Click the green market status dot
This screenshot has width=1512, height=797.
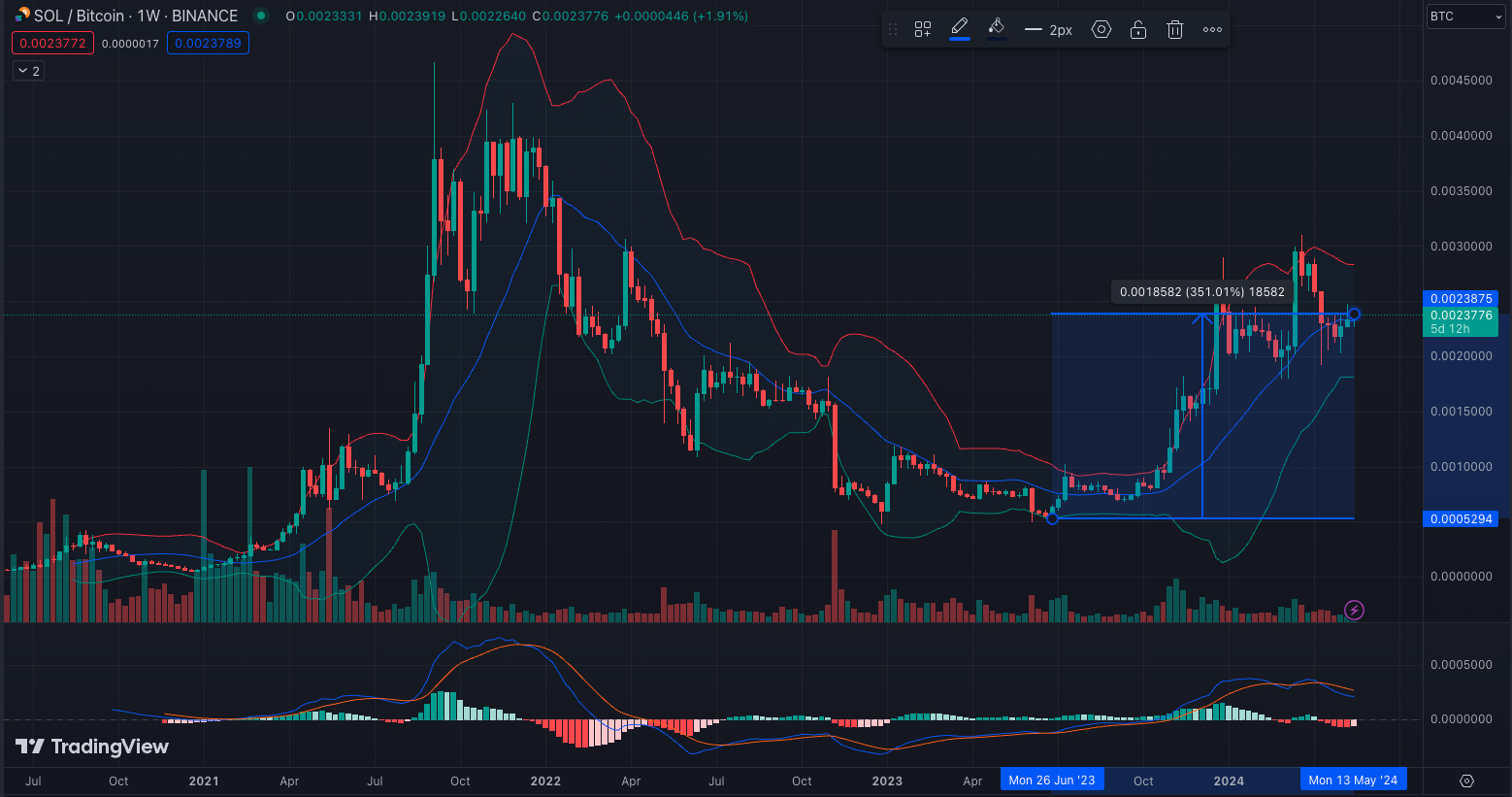(x=260, y=16)
